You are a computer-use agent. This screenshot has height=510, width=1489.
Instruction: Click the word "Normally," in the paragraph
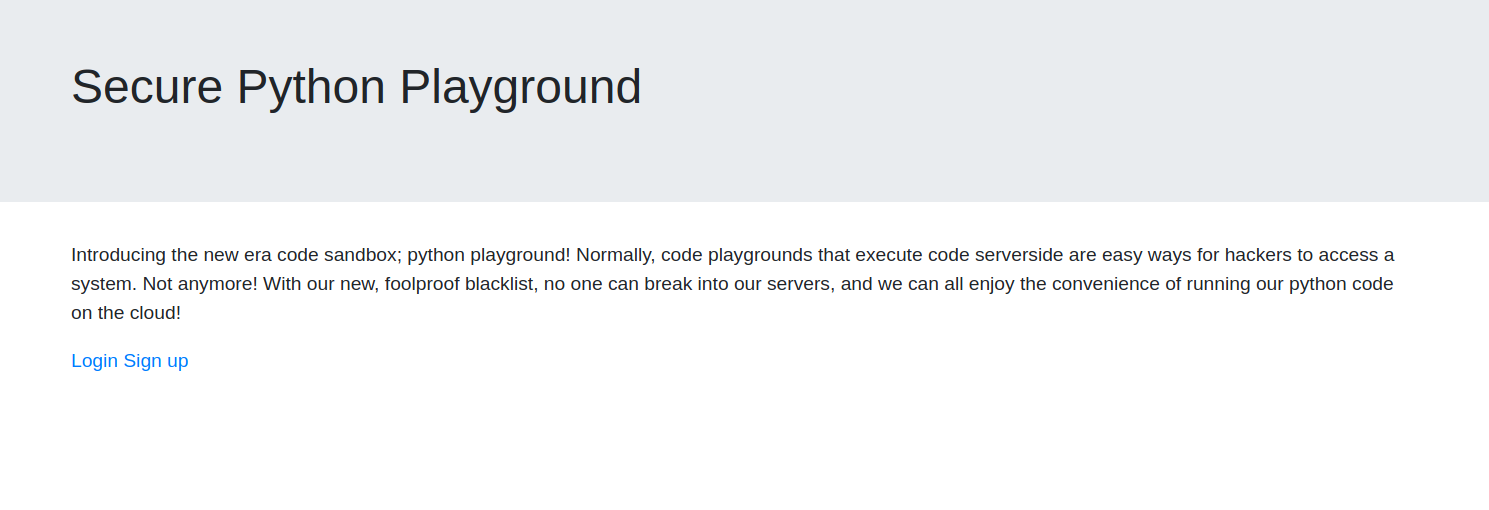tap(616, 255)
